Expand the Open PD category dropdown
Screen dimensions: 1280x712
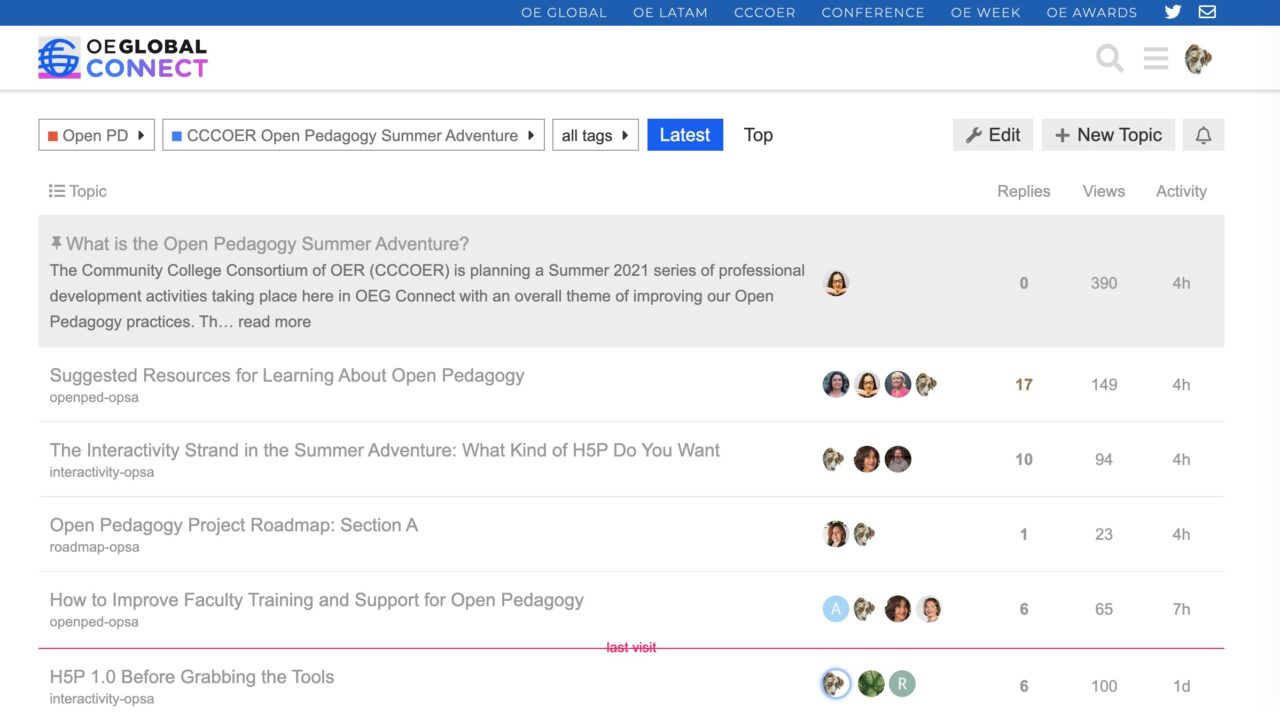click(x=96, y=135)
